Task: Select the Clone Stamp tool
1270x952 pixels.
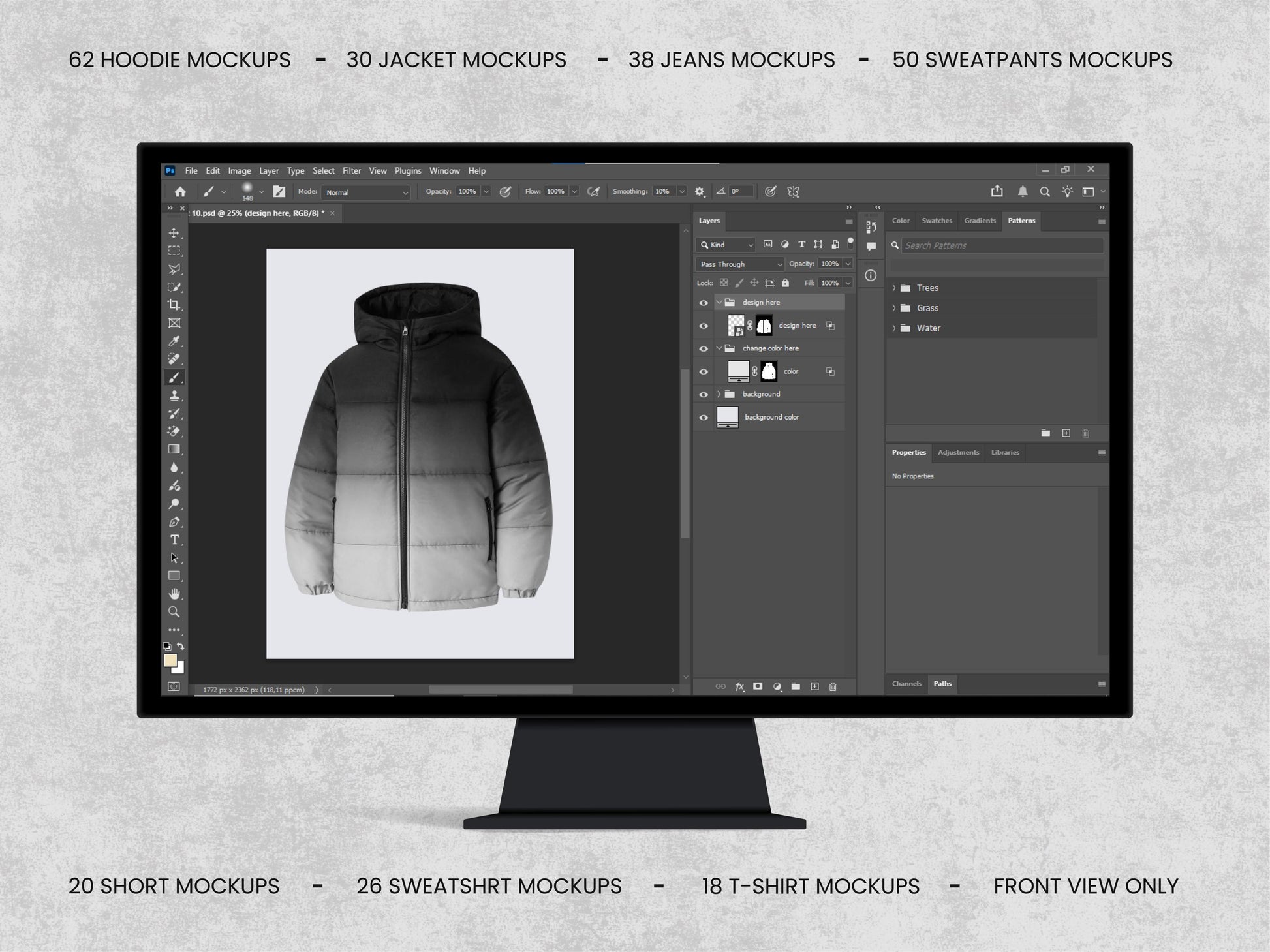Action: coord(174,395)
